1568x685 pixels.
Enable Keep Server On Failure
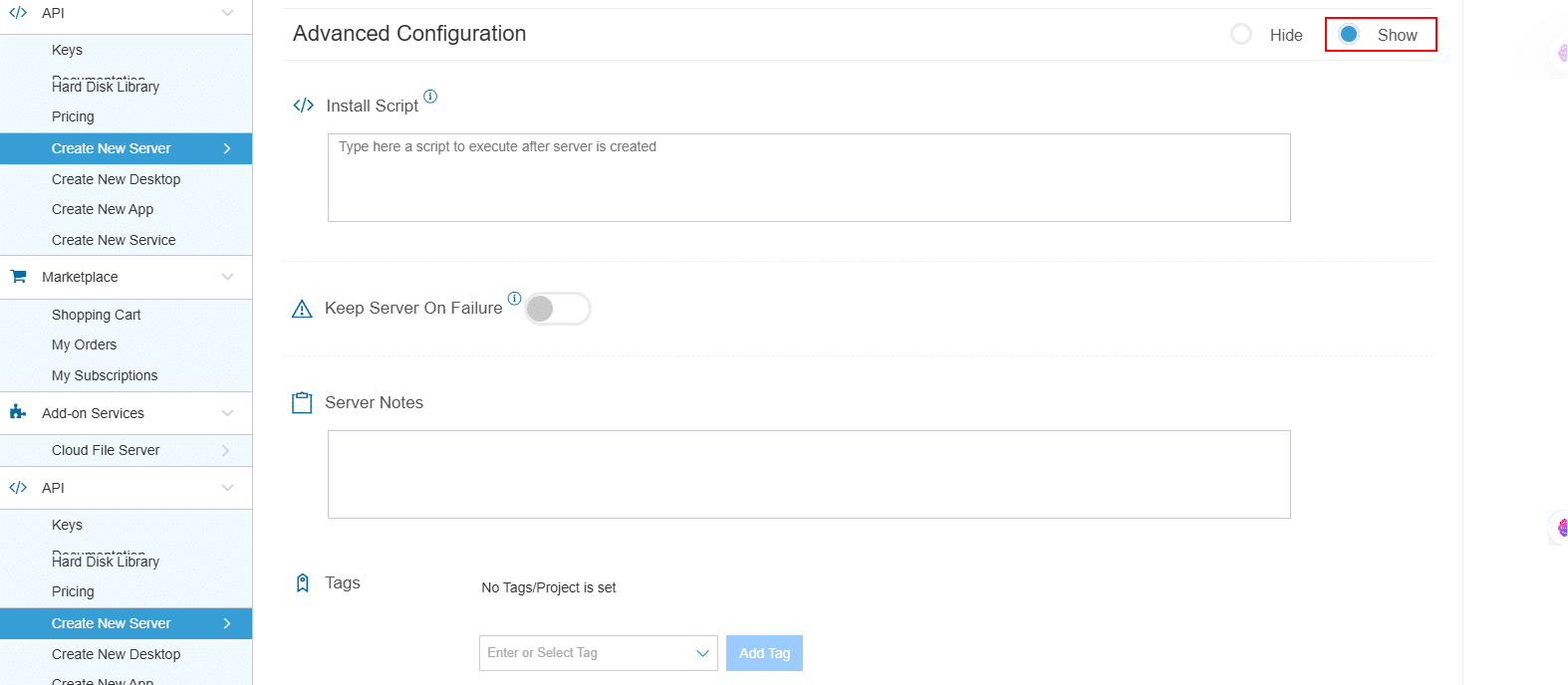click(558, 309)
